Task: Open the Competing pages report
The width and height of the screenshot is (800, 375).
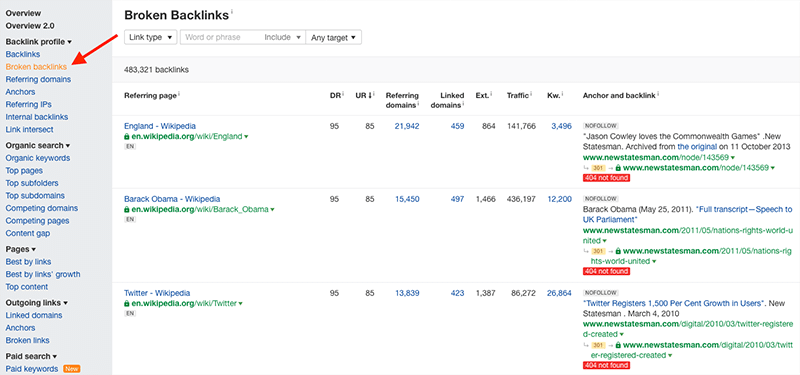Action: (37, 221)
